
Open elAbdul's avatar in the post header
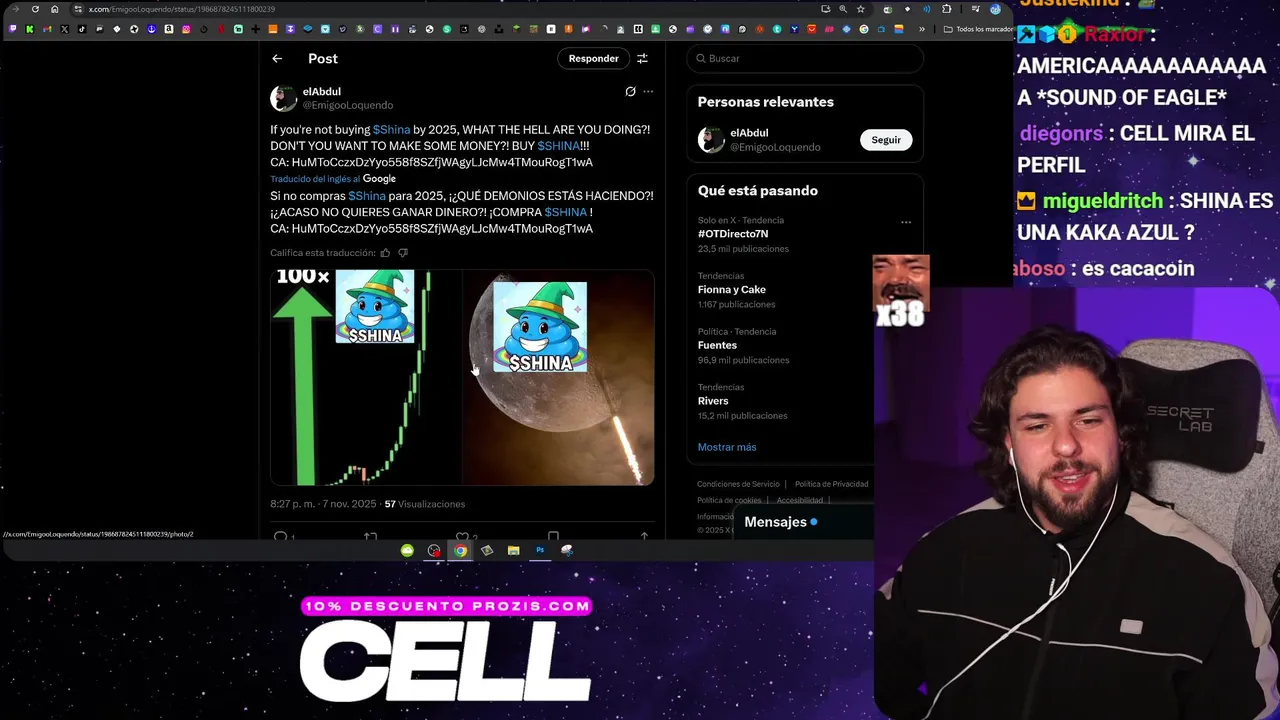point(284,98)
